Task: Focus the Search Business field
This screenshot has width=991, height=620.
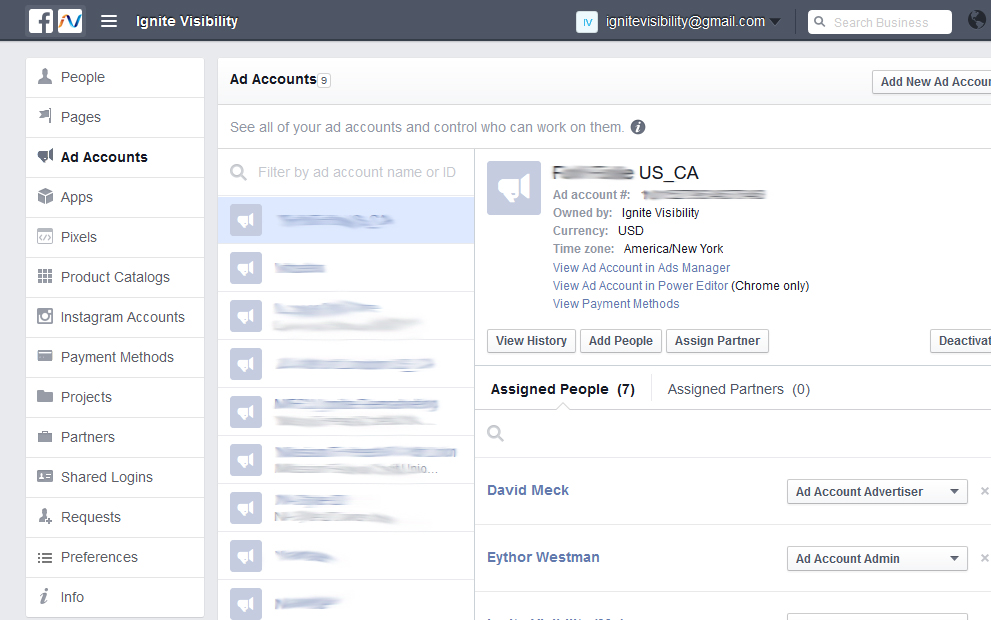Action: (x=880, y=22)
